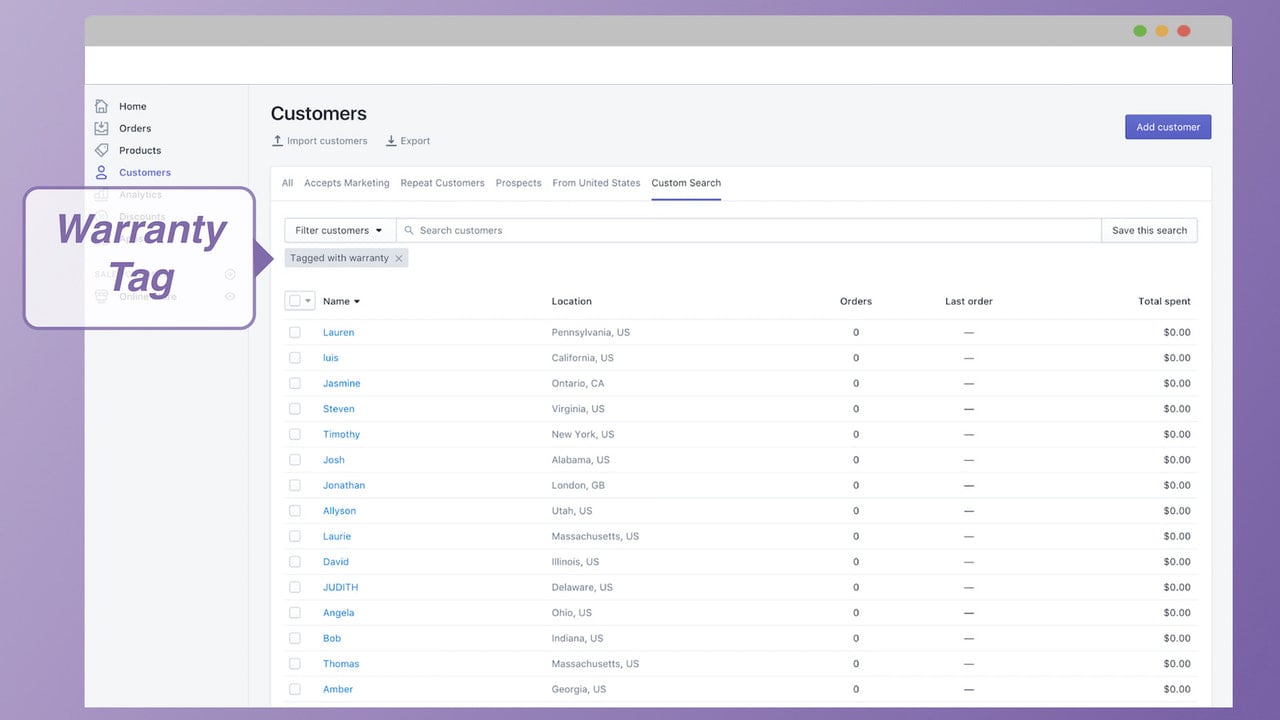
Task: Open customer Angela
Action: 339,613
